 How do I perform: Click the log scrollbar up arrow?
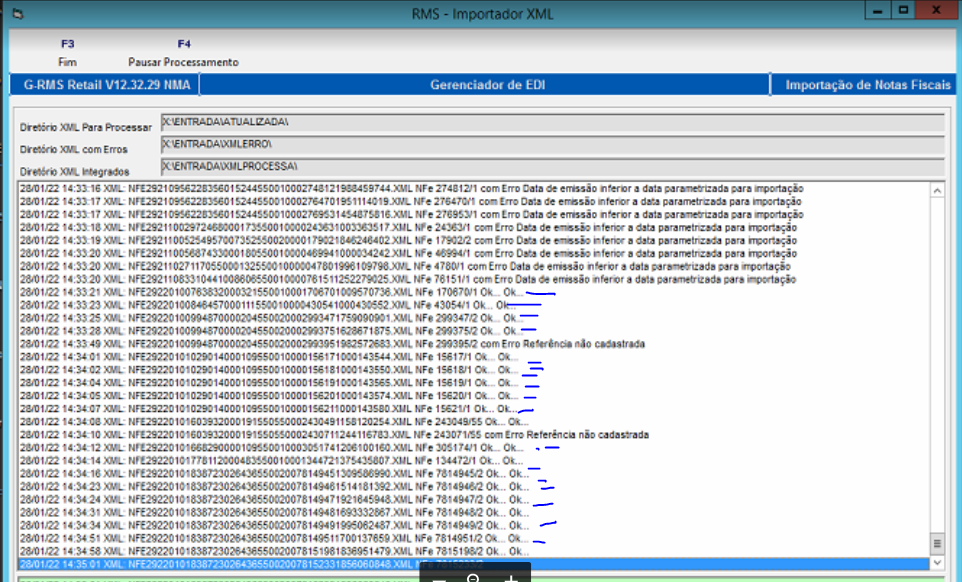937,191
